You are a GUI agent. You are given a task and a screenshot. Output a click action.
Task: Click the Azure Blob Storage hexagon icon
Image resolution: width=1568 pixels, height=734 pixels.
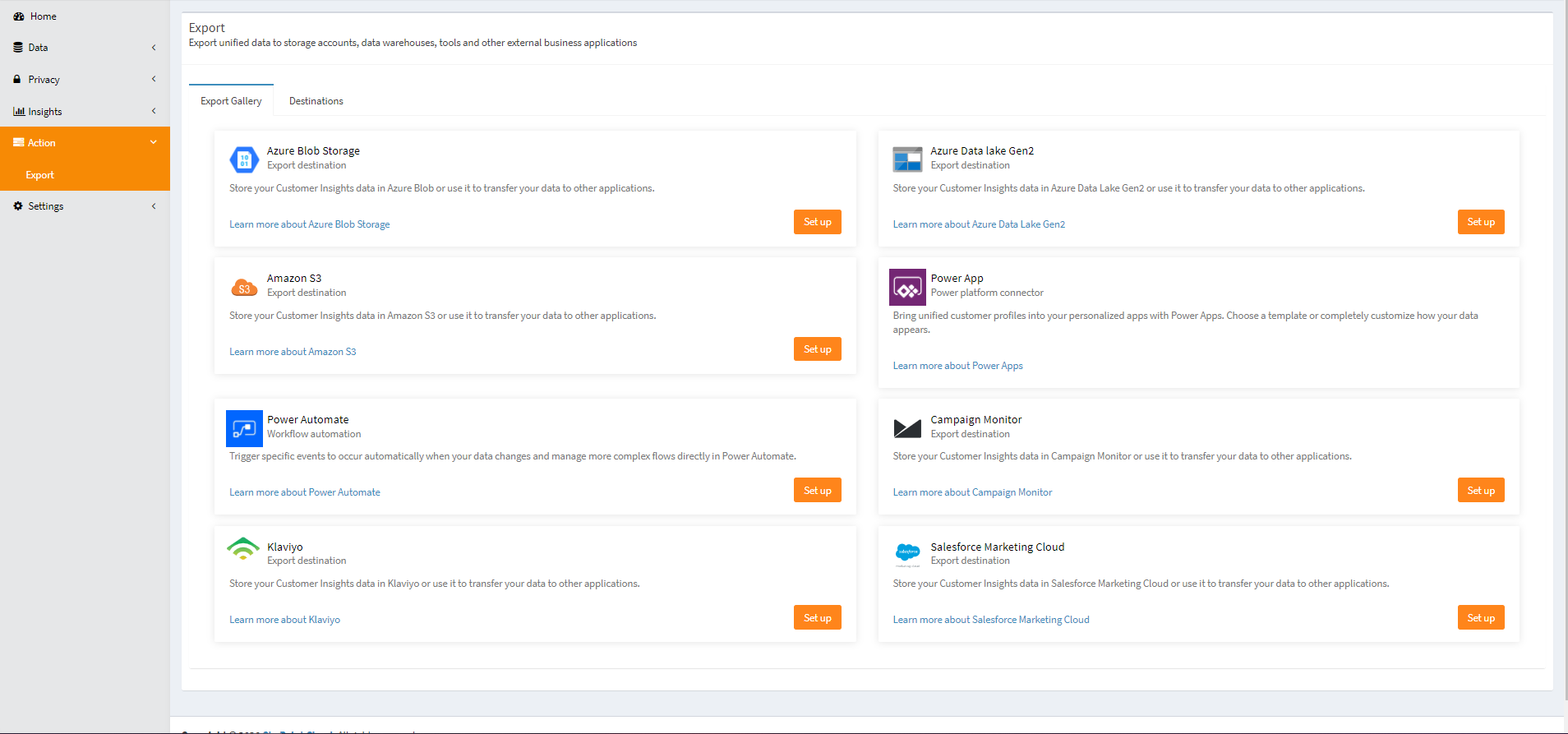(244, 159)
